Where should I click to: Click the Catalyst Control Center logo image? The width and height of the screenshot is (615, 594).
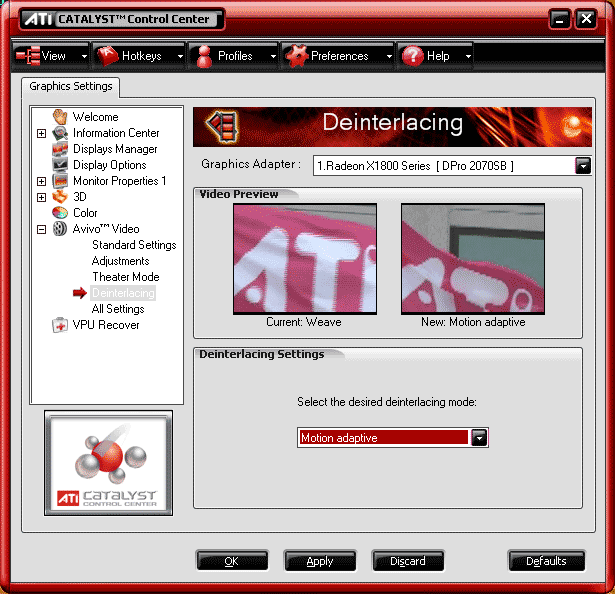(108, 463)
